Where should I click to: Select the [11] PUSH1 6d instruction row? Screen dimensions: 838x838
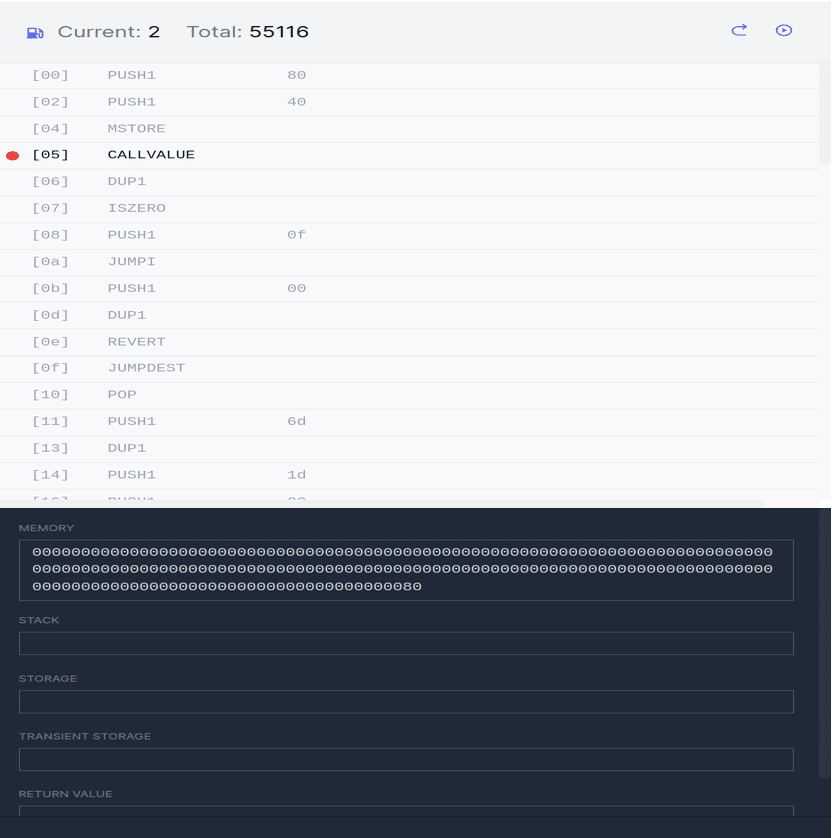(x=409, y=423)
